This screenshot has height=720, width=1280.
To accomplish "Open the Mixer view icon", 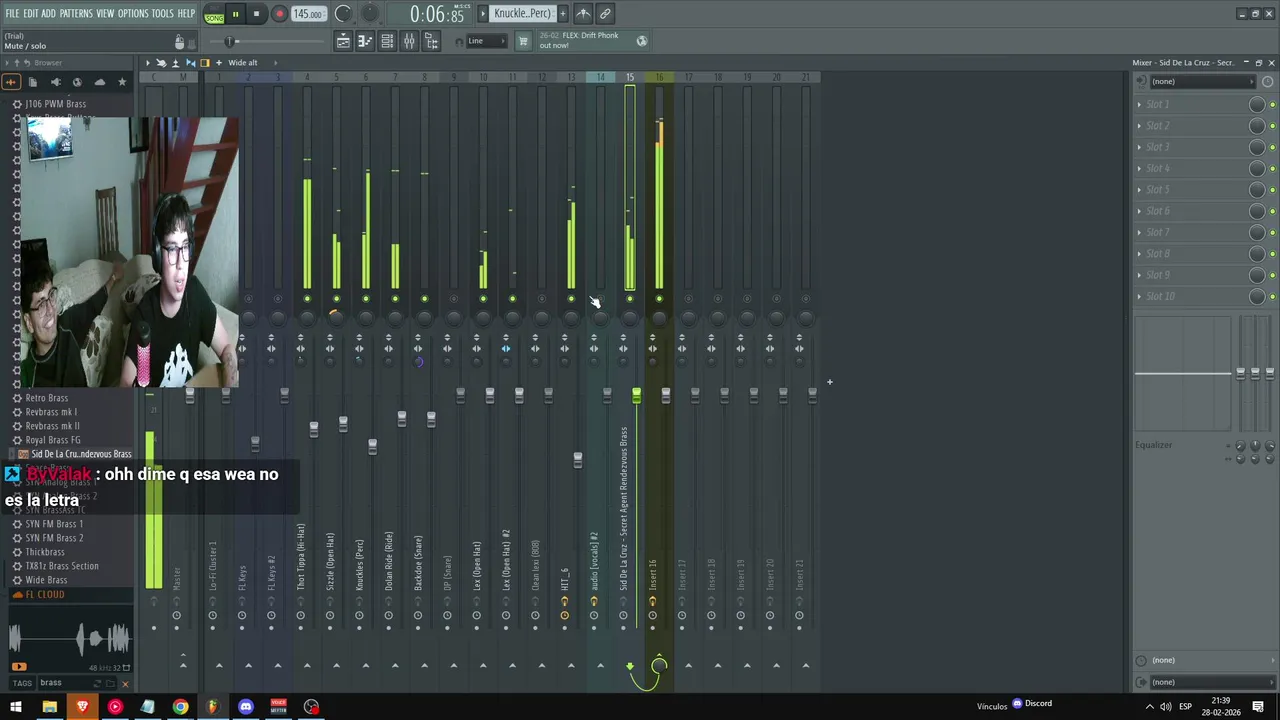I will 409,41.
